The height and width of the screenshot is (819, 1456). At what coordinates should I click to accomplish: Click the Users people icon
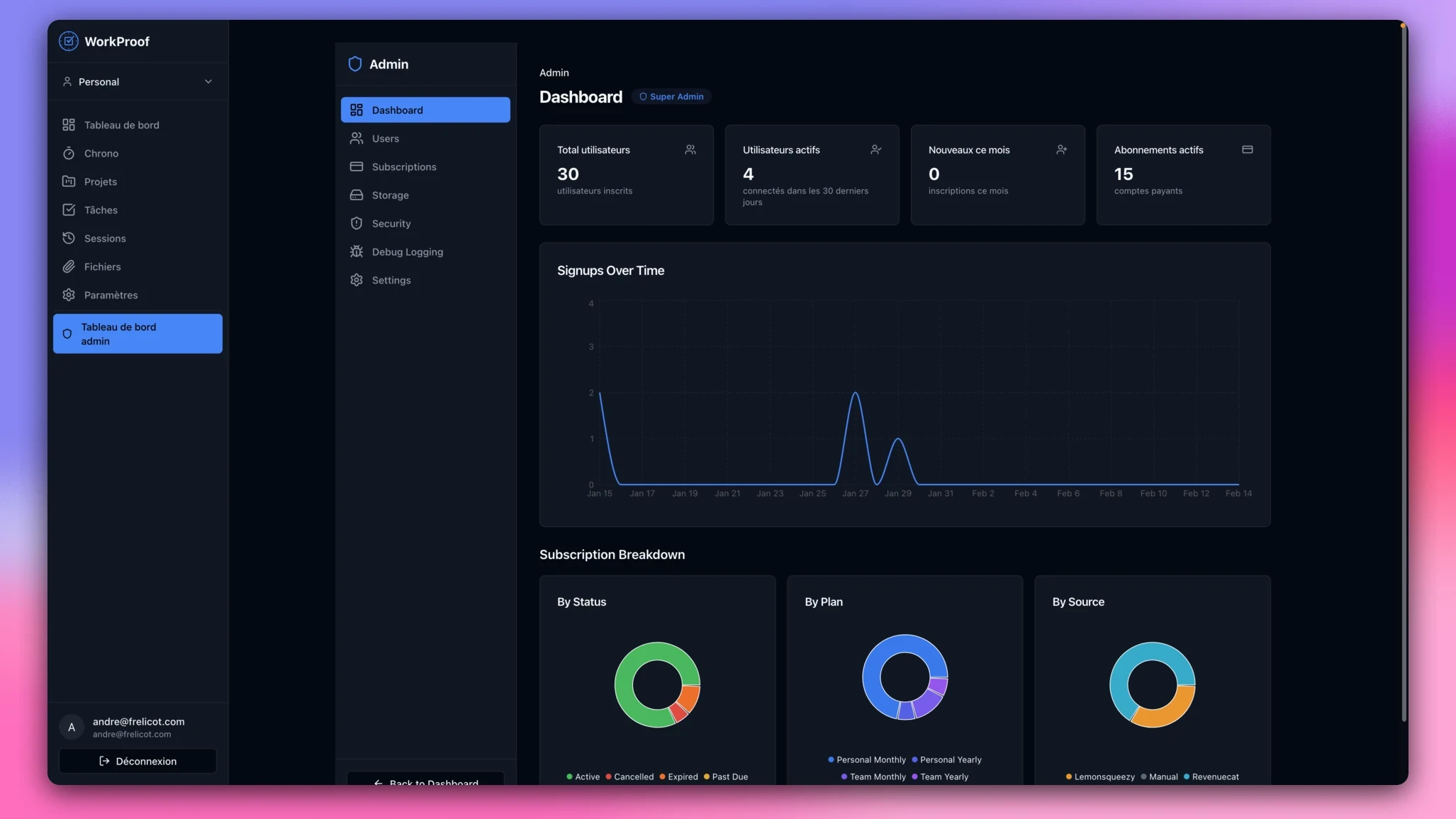(x=357, y=138)
